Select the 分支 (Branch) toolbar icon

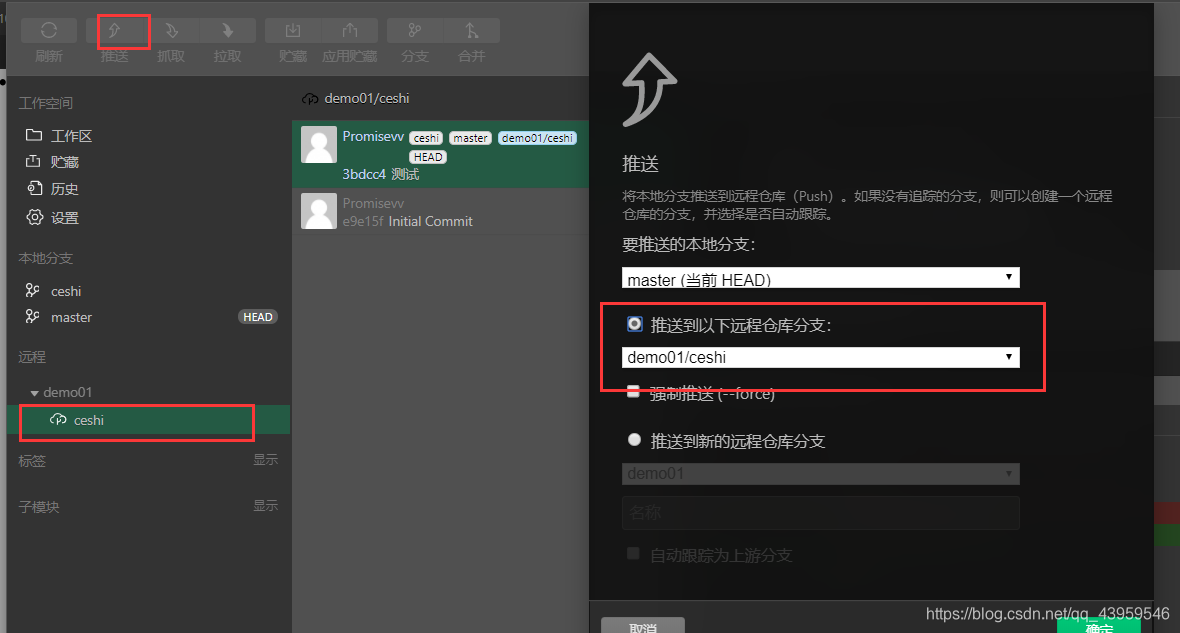(x=415, y=29)
